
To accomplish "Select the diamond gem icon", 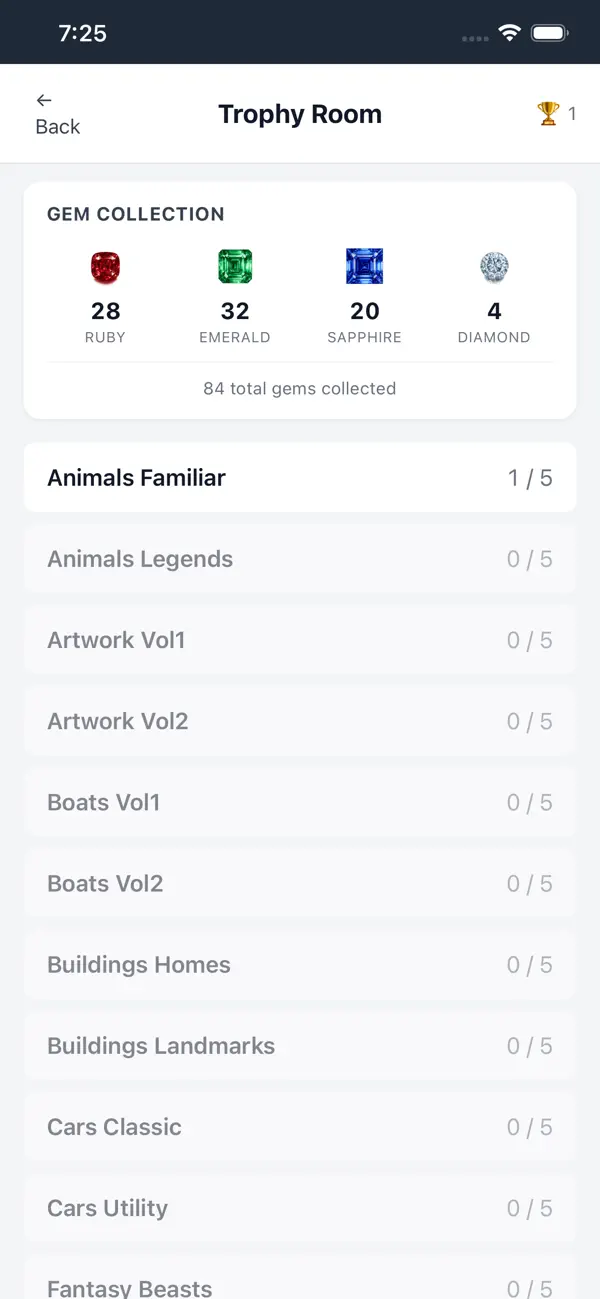I will (494, 267).
